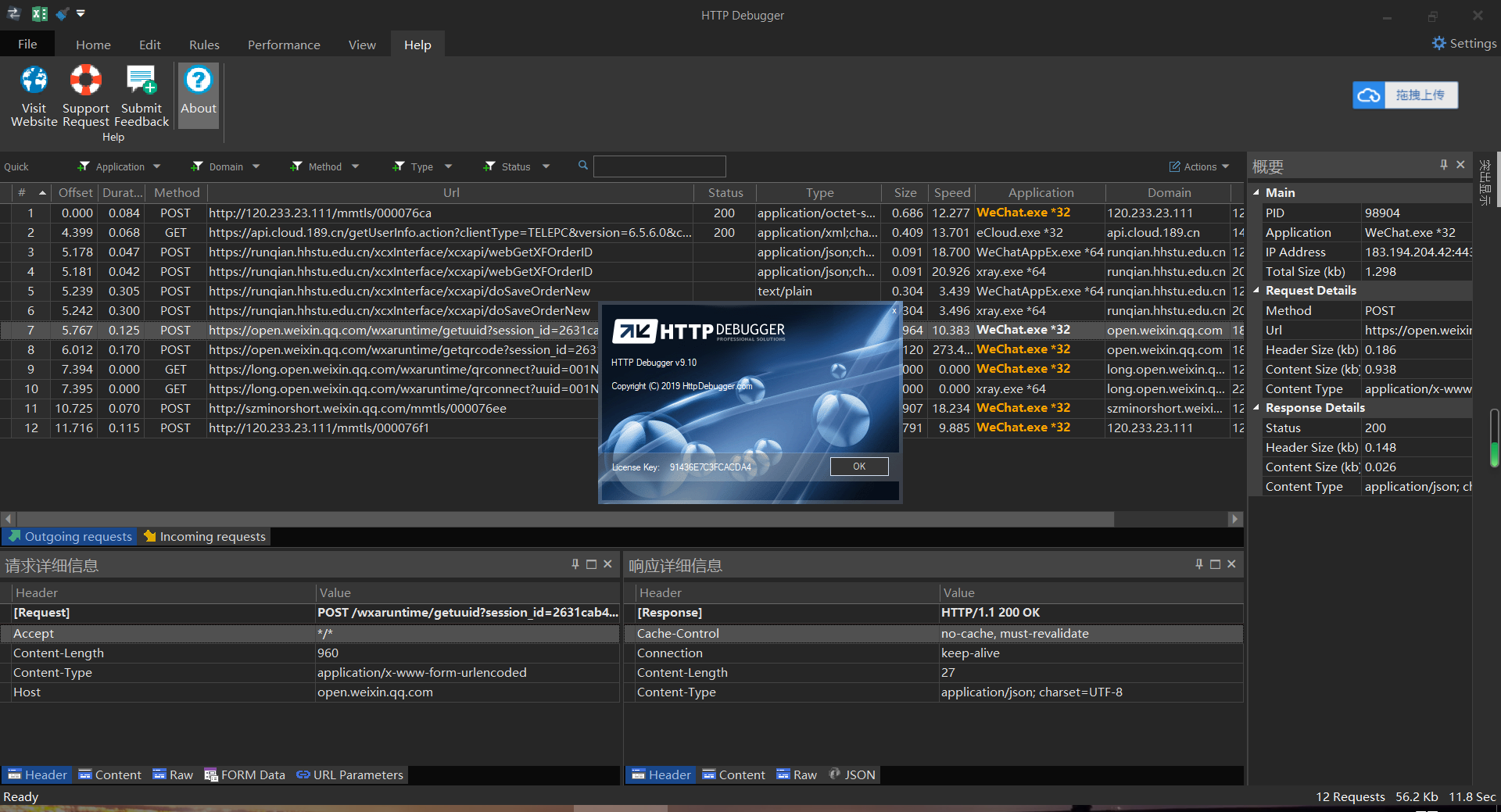
Task: Open response Content tab
Action: click(733, 774)
